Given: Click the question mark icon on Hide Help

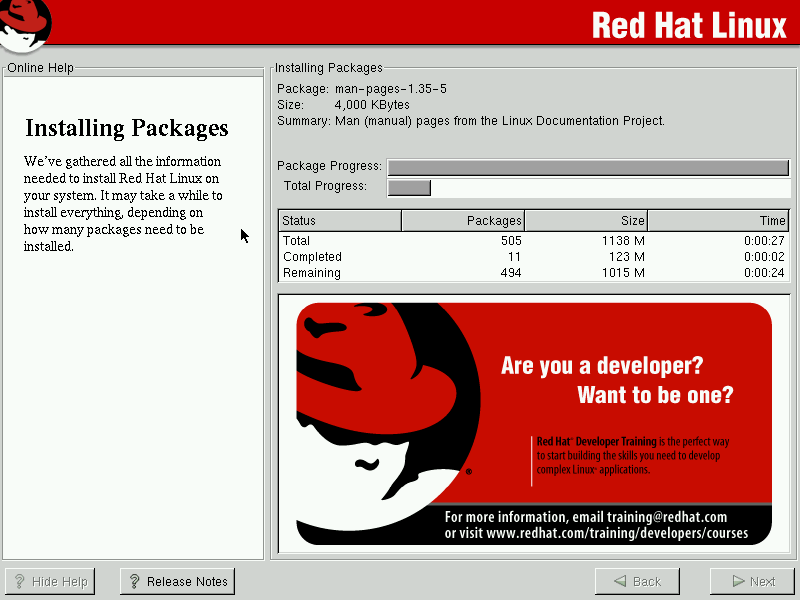Looking at the screenshot, I should point(19,581).
